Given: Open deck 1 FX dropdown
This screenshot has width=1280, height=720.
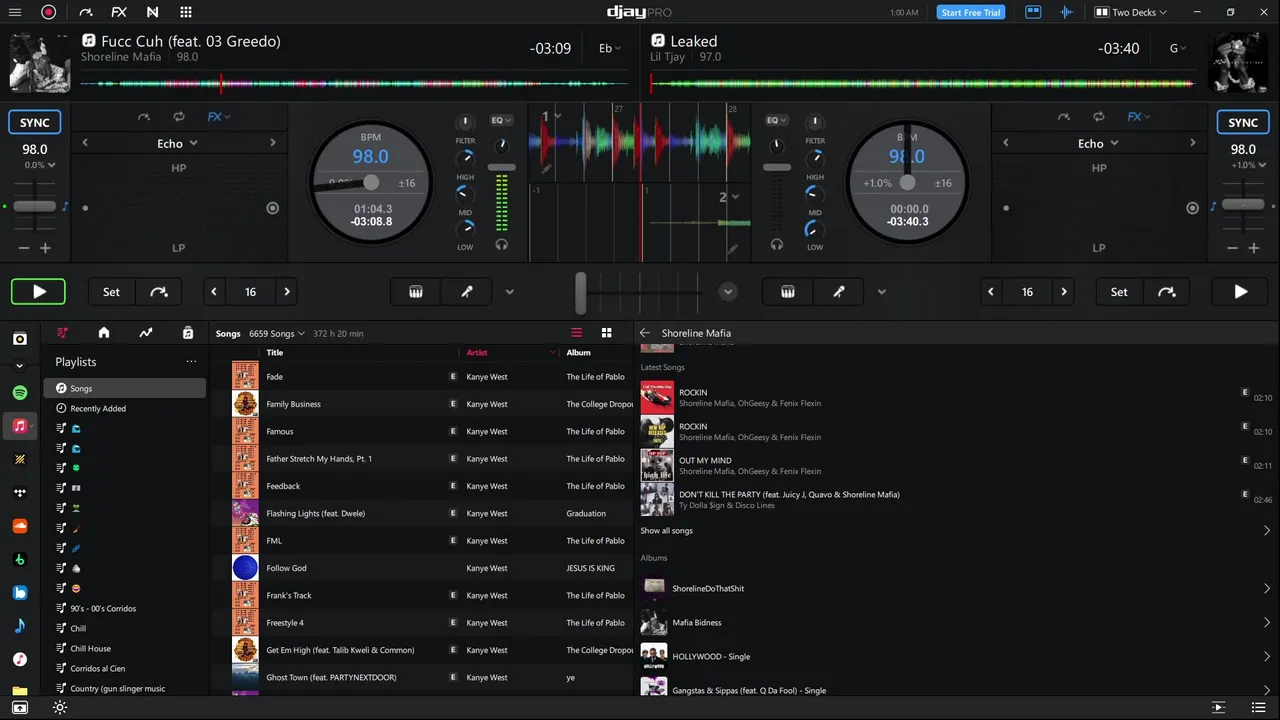Looking at the screenshot, I should (219, 117).
